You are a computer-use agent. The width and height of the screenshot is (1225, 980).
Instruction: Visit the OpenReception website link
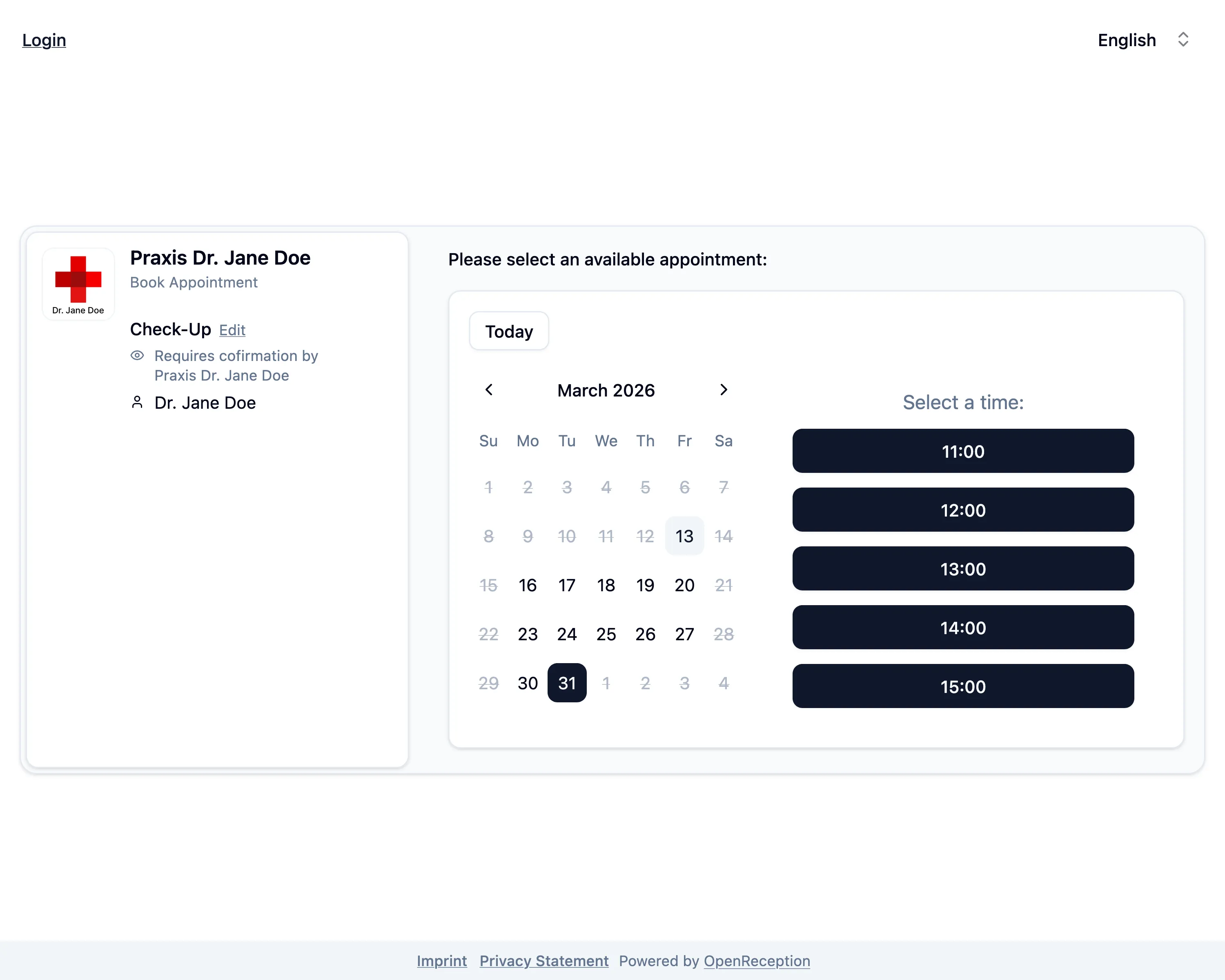click(x=757, y=961)
